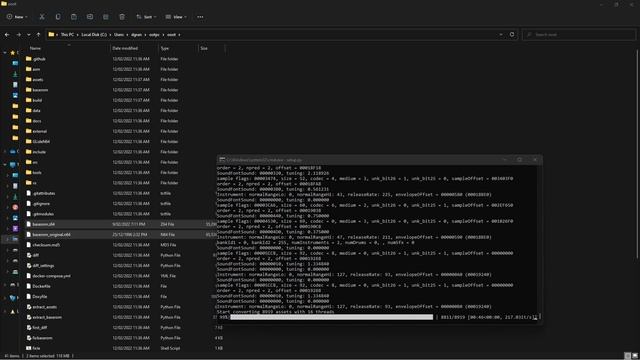640x360 pixels.
Task: Collapse the Quick access tree node
Action: point(5,53)
